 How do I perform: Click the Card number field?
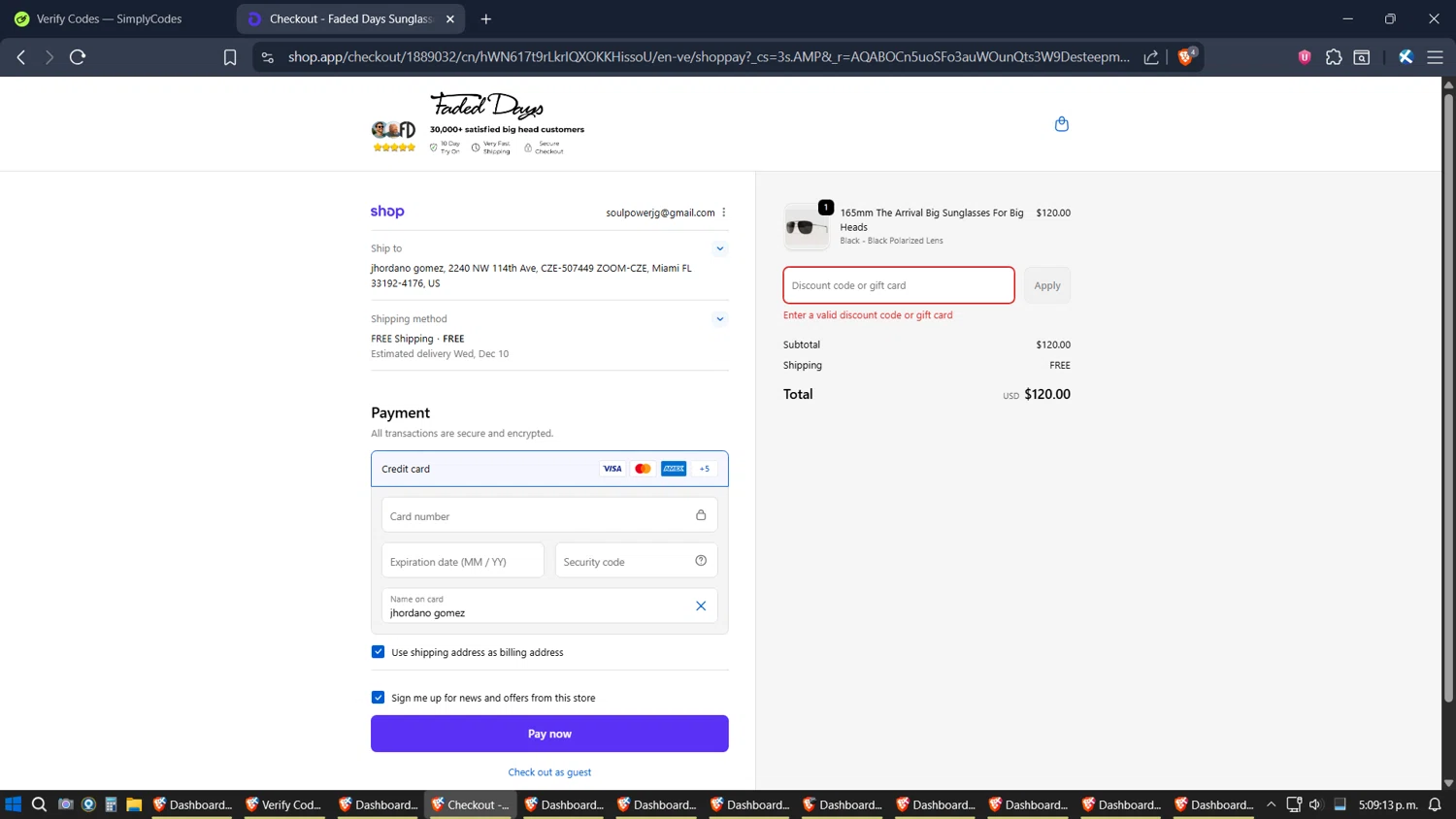tap(549, 515)
